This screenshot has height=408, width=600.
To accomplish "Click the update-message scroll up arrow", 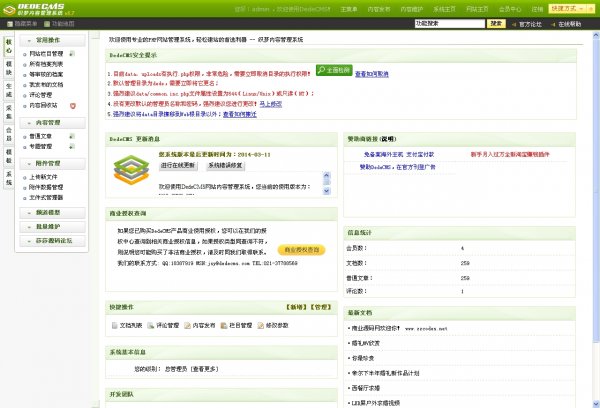I will [326, 176].
